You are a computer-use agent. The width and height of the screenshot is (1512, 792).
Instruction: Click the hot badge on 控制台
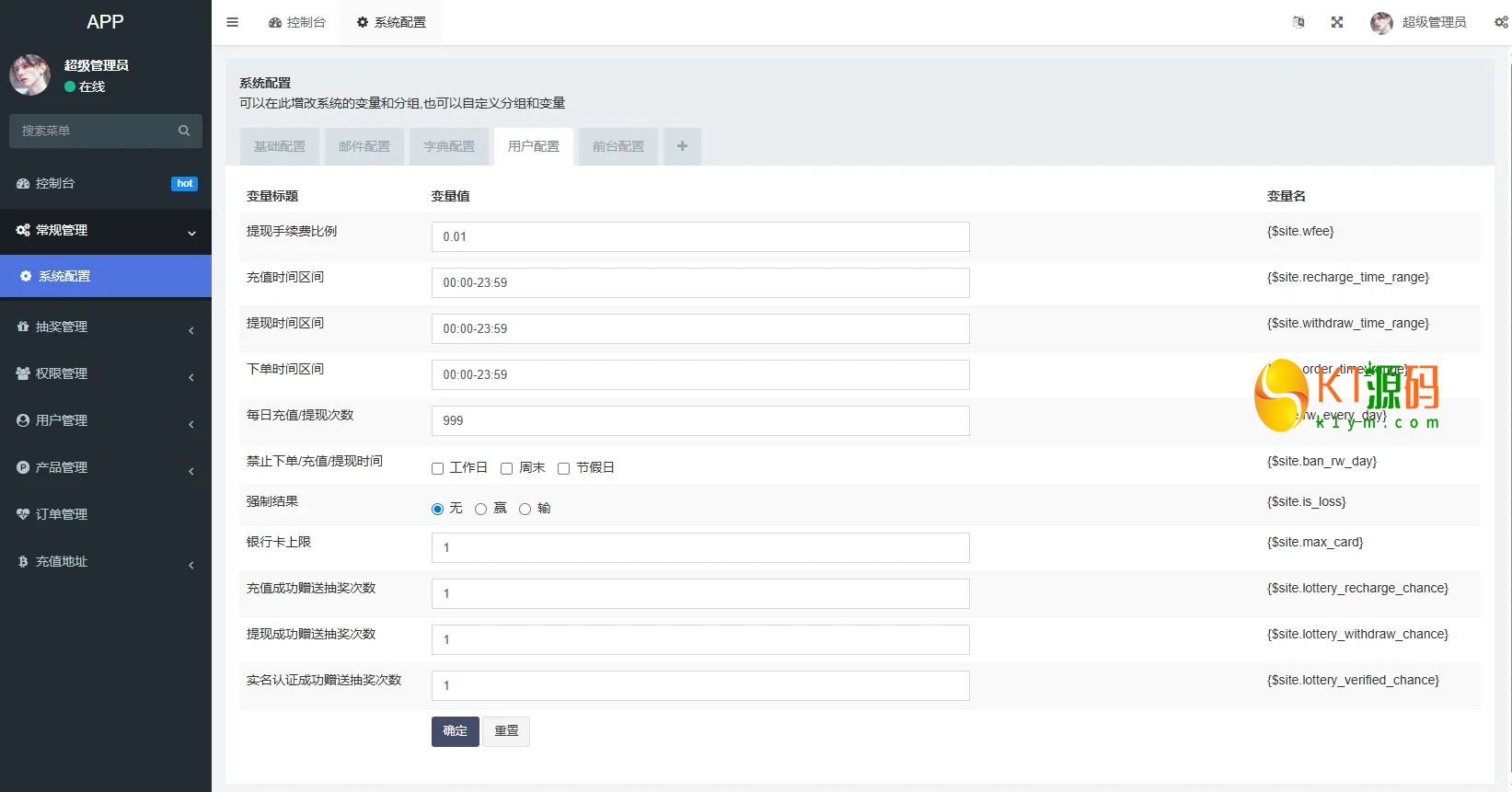184,184
